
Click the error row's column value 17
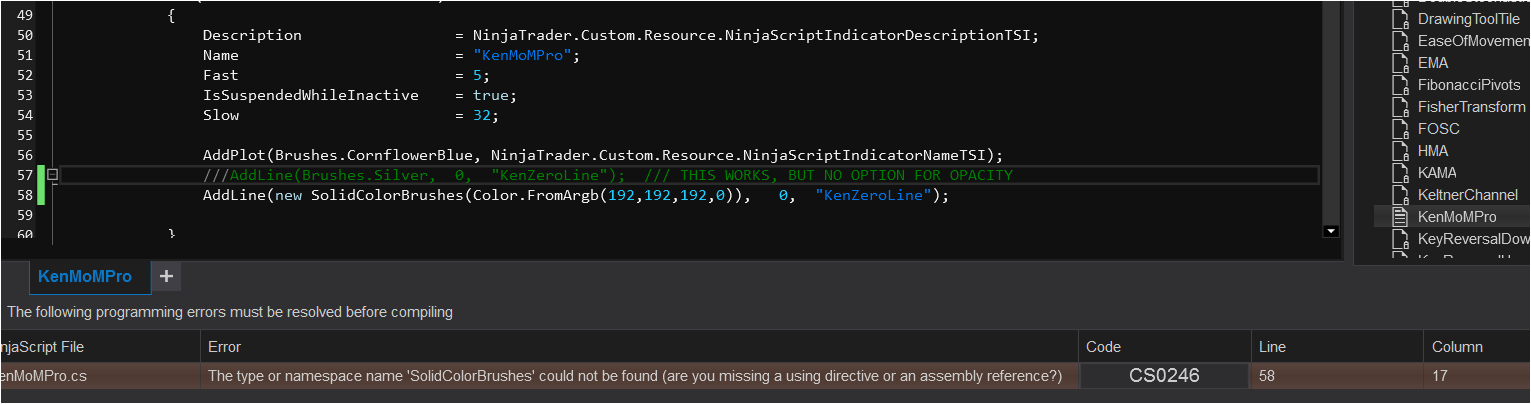click(x=1441, y=376)
